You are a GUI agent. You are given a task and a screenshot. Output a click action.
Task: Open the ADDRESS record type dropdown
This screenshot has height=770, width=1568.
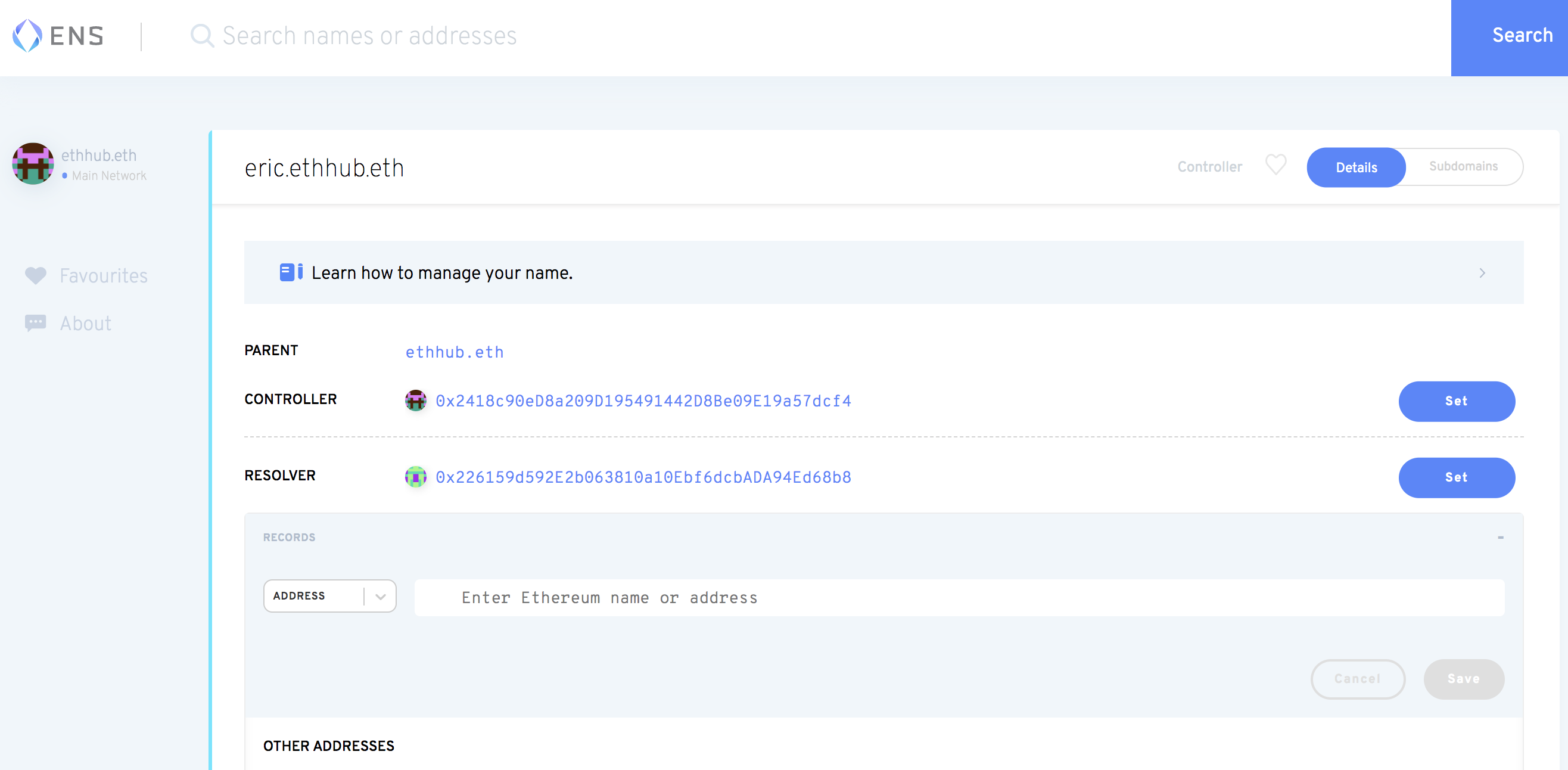click(x=329, y=595)
